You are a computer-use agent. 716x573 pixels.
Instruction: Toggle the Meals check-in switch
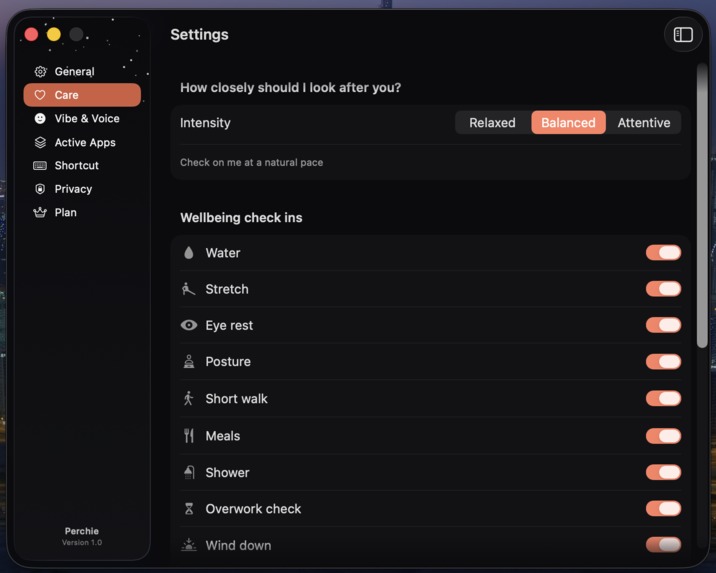point(663,436)
